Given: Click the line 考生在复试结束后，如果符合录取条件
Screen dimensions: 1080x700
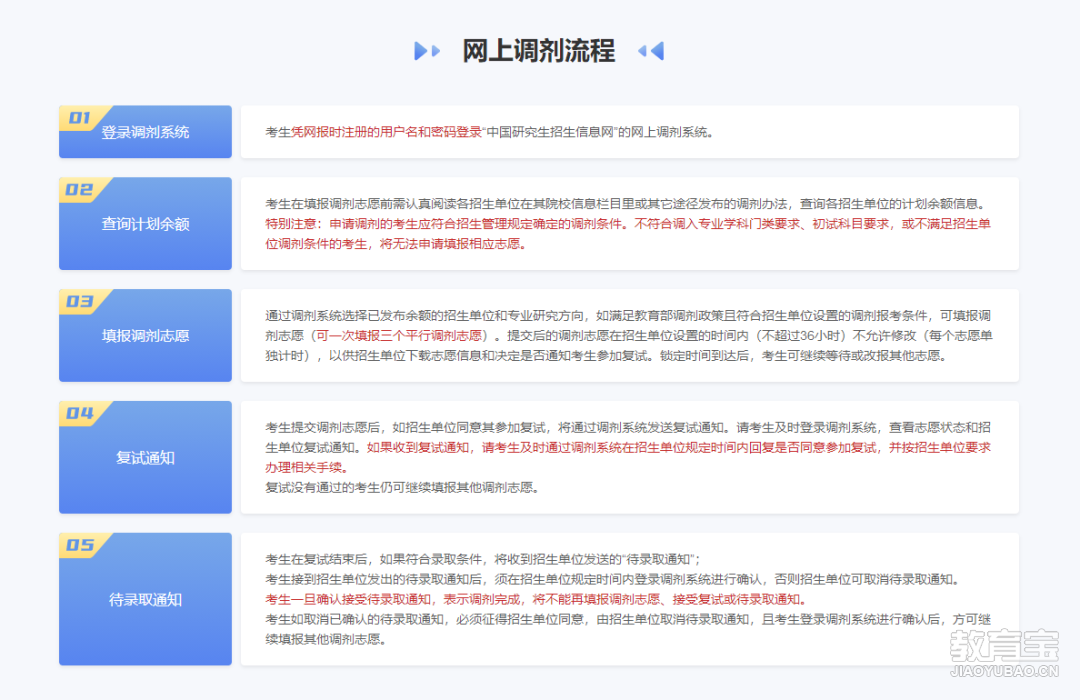Looking at the screenshot, I should pyautogui.click(x=483, y=559).
